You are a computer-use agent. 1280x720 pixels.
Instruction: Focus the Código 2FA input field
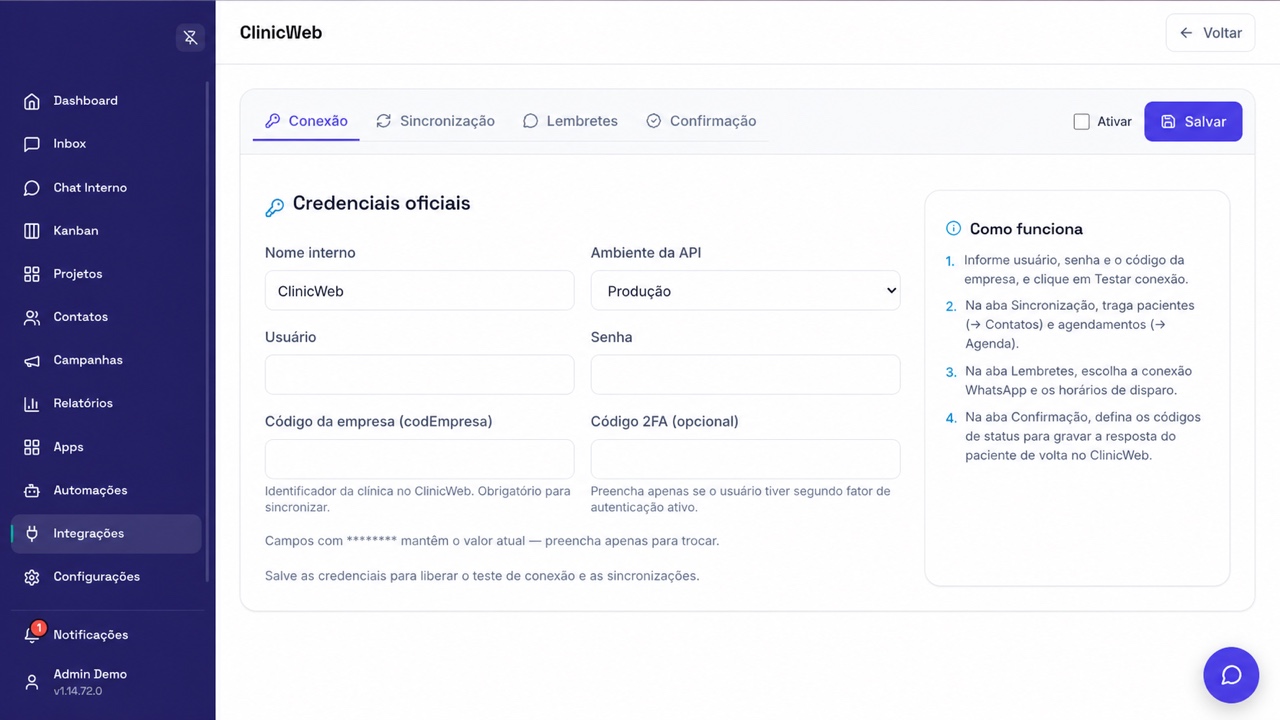tap(745, 459)
